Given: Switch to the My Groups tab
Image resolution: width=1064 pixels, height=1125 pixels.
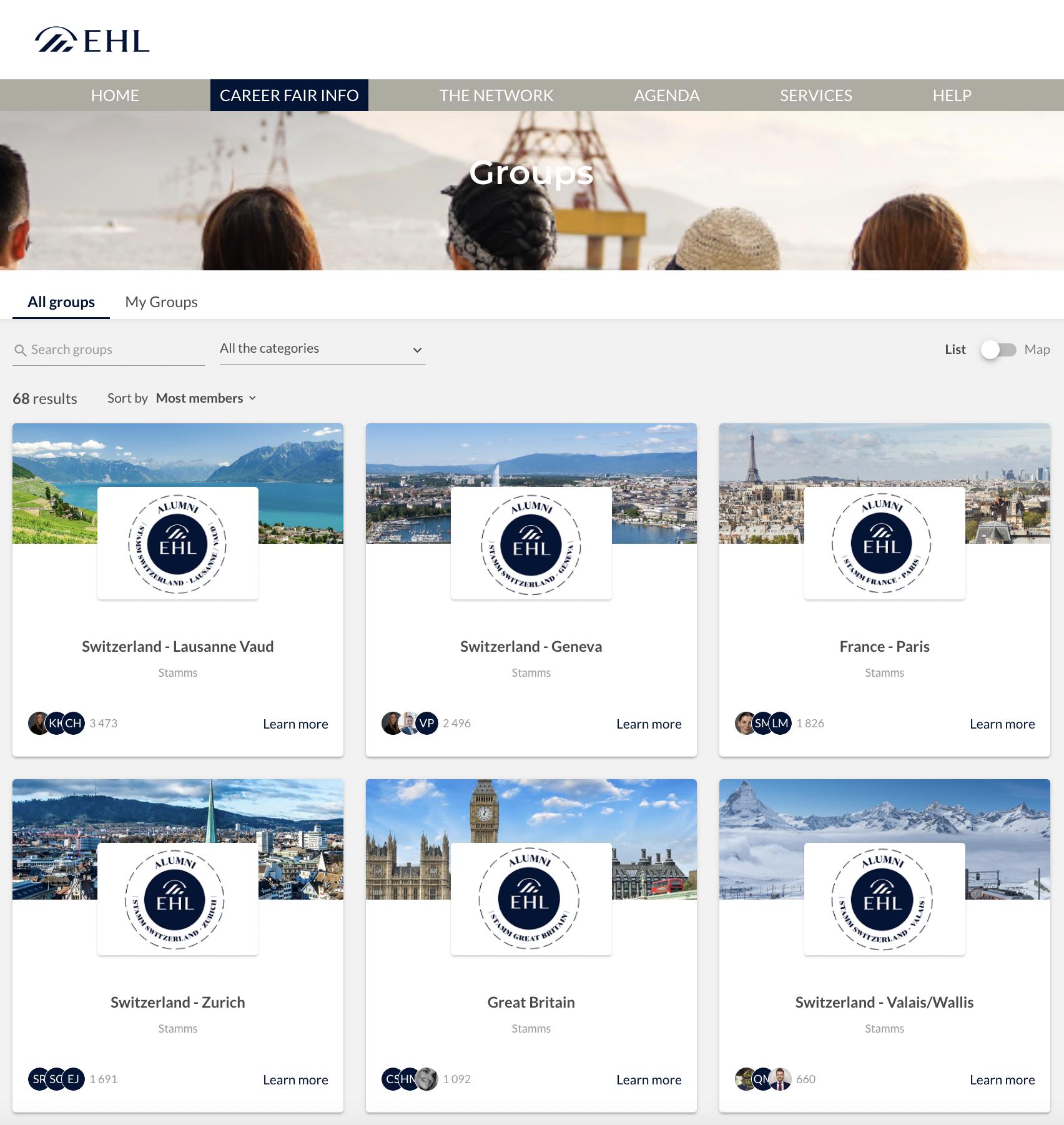Looking at the screenshot, I should coord(161,302).
